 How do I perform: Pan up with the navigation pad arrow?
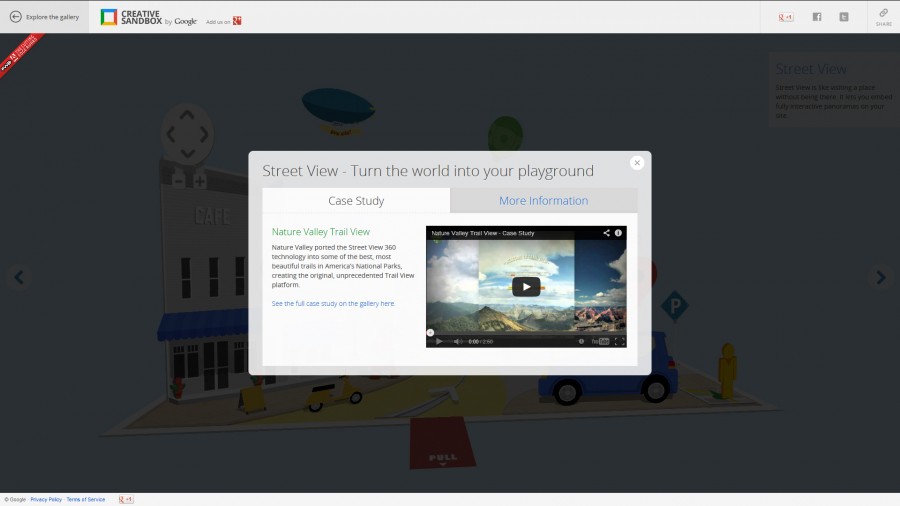click(187, 115)
